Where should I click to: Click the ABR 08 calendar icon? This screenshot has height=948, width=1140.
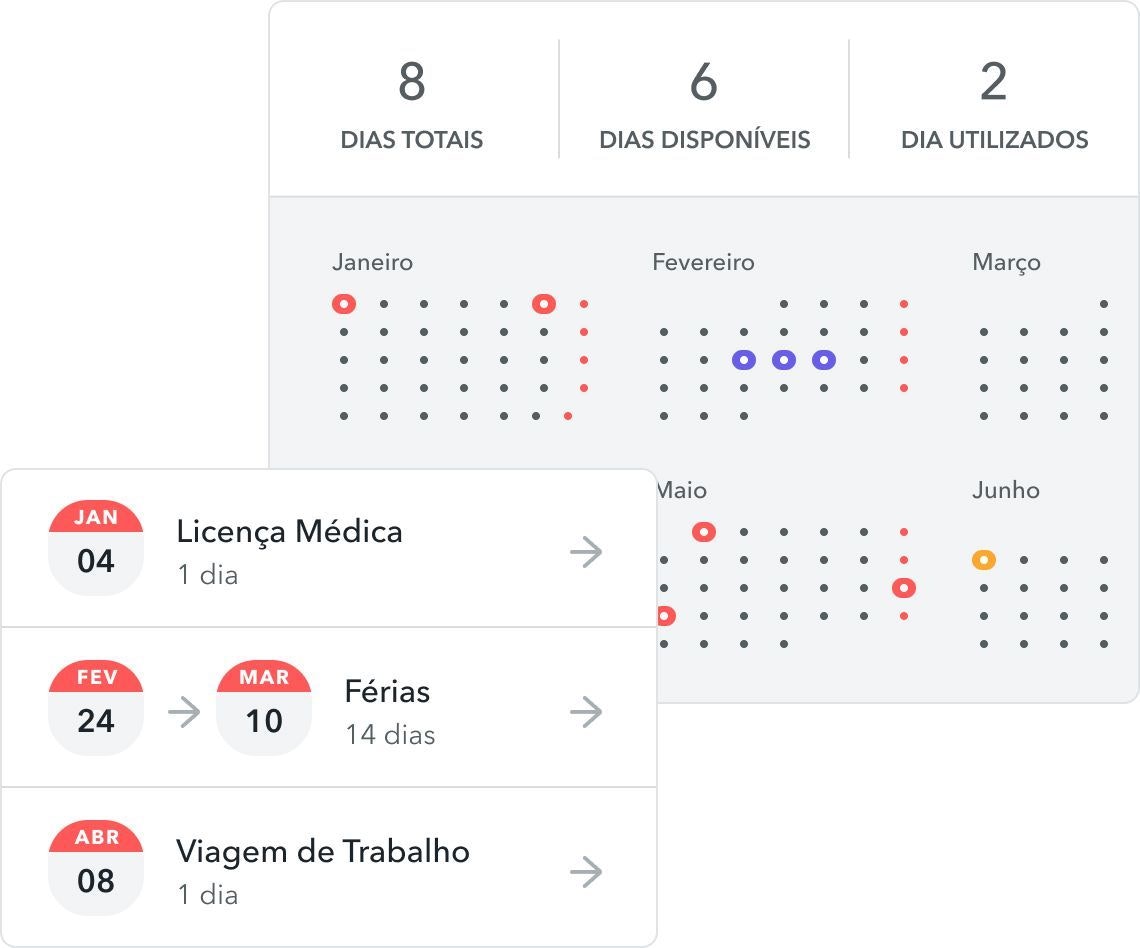click(96, 868)
